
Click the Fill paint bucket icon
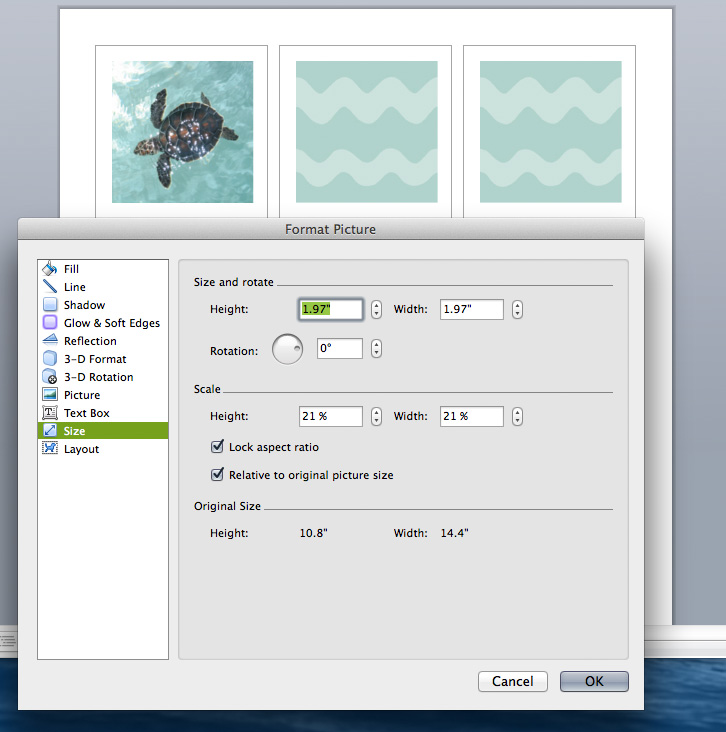coord(49,268)
